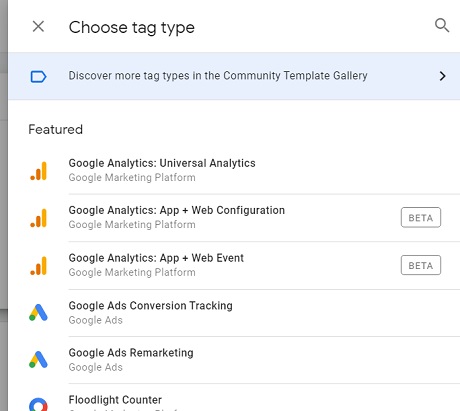
Task: Click the Choose tag type title
Action: point(132,27)
